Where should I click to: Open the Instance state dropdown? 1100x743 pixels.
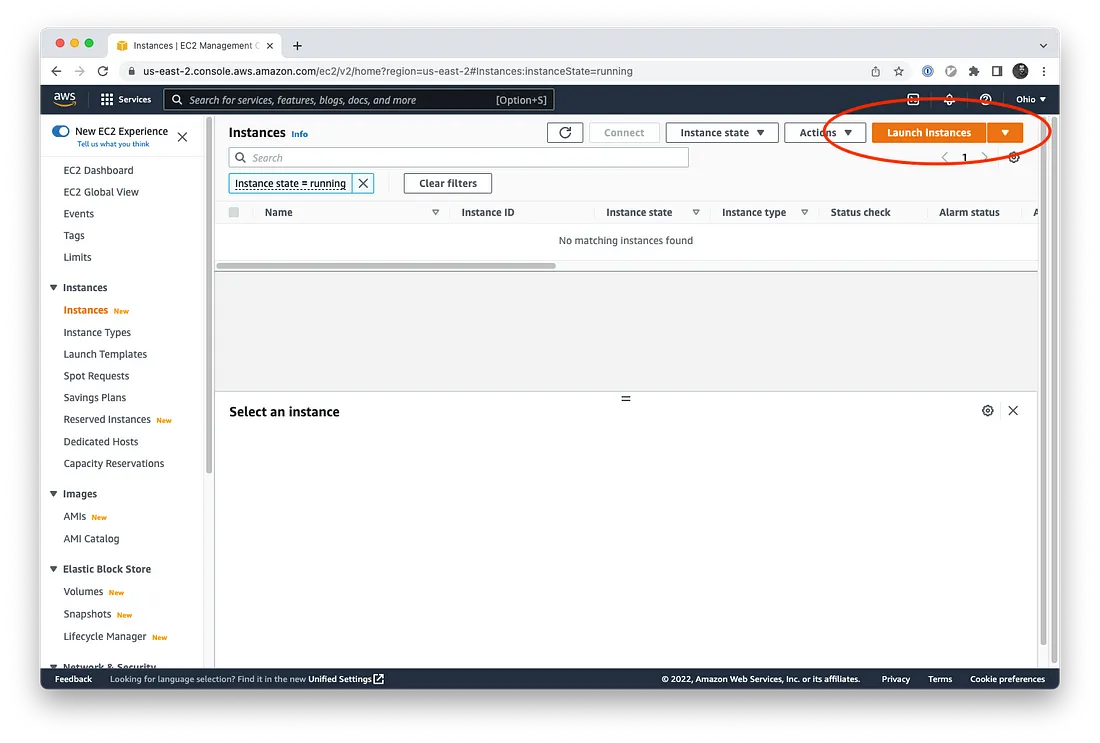(x=722, y=133)
